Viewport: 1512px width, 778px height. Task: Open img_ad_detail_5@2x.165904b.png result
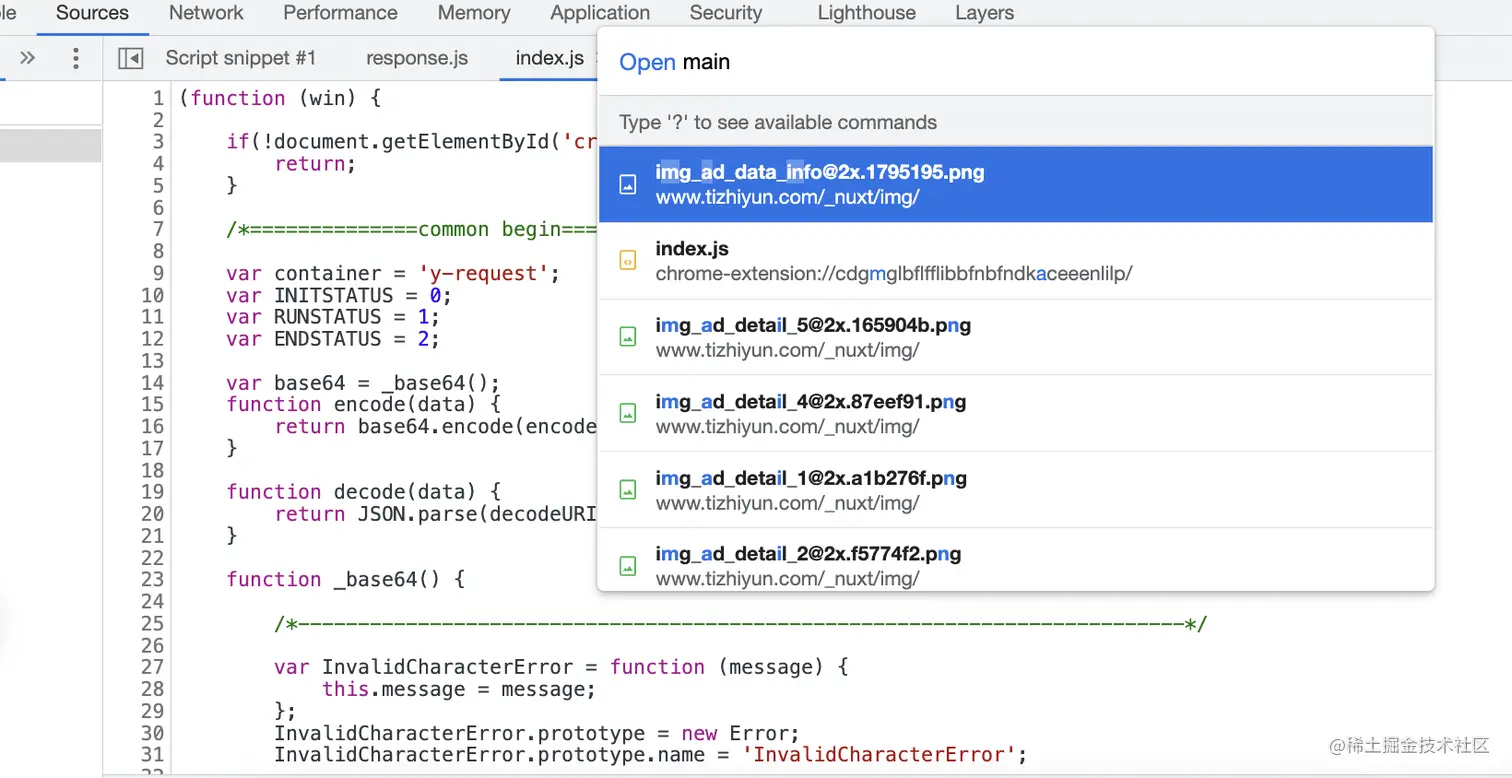pyautogui.click(x=1015, y=337)
